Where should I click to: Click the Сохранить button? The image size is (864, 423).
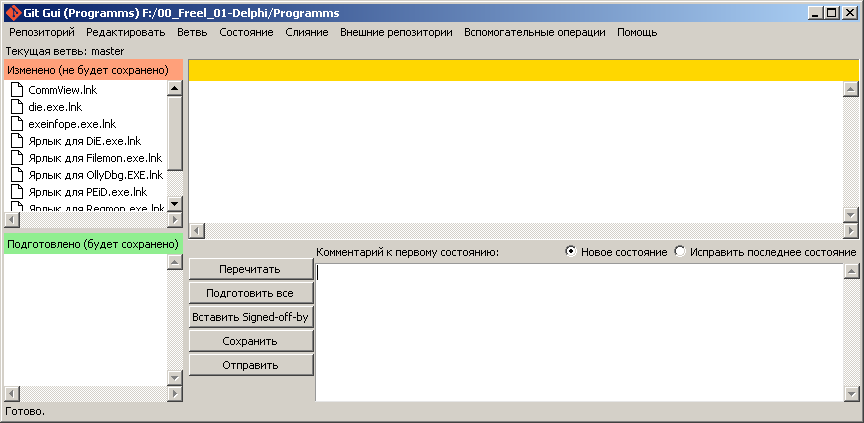pos(251,341)
